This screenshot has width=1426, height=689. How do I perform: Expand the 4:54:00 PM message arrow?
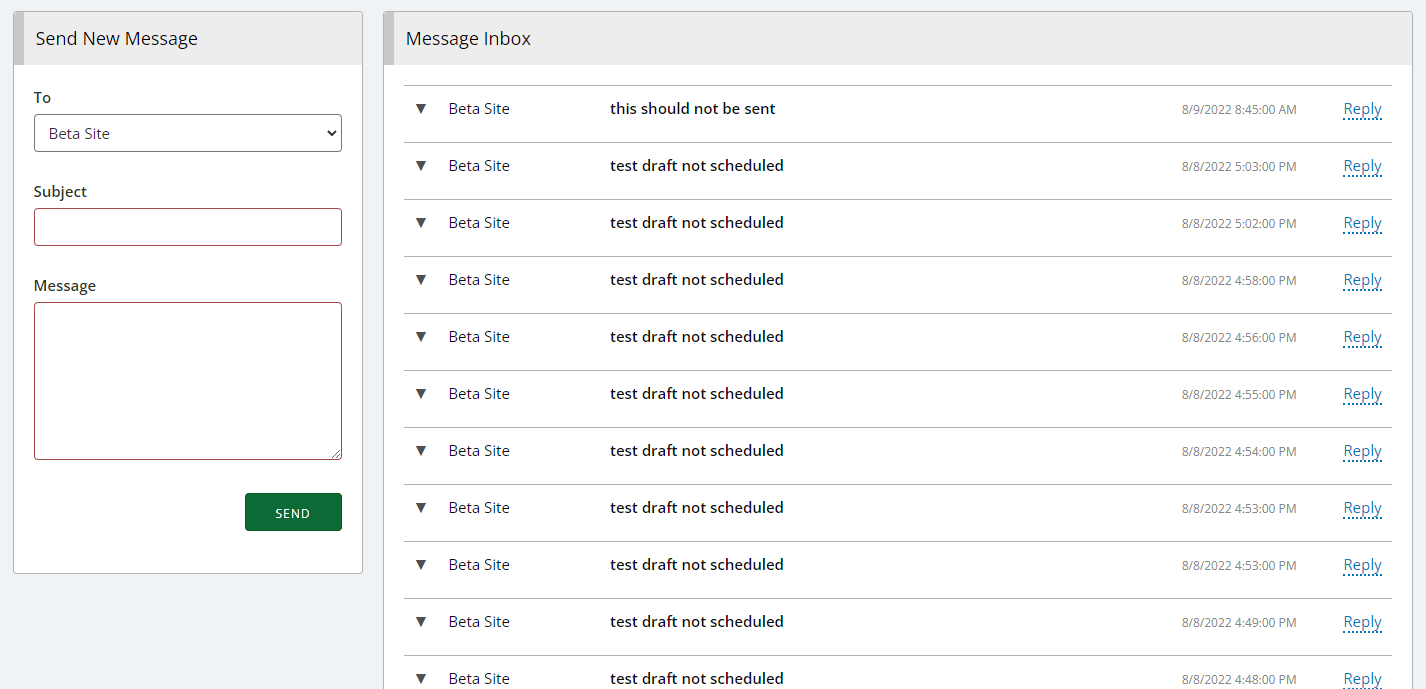421,451
